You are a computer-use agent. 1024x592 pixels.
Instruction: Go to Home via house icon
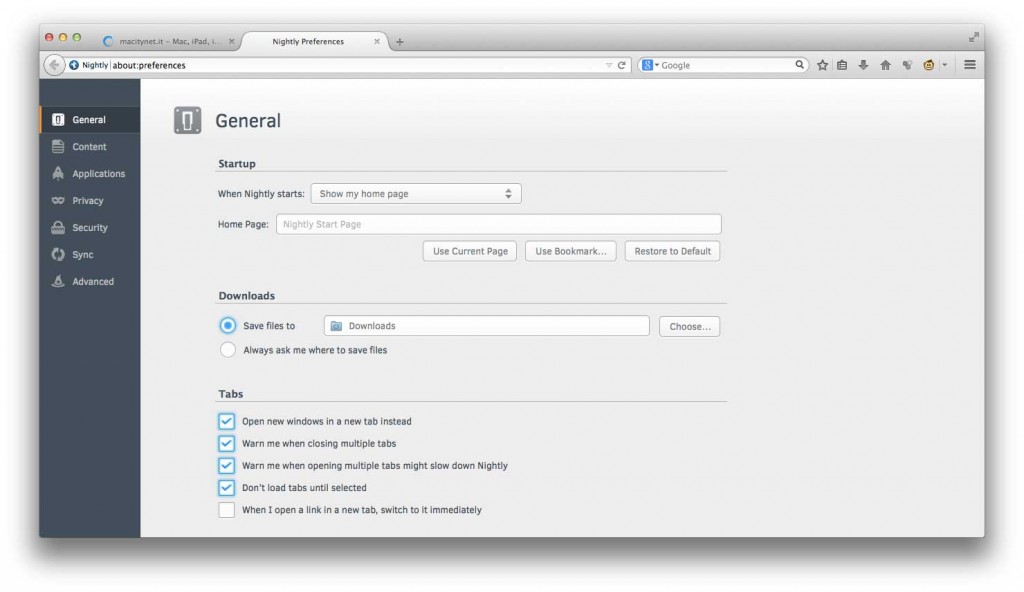tap(885, 65)
